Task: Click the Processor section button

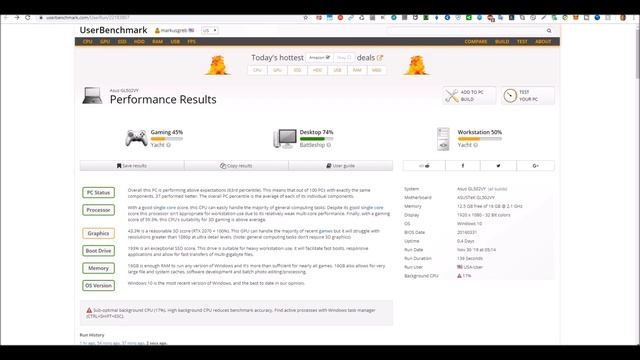Action: [98, 210]
